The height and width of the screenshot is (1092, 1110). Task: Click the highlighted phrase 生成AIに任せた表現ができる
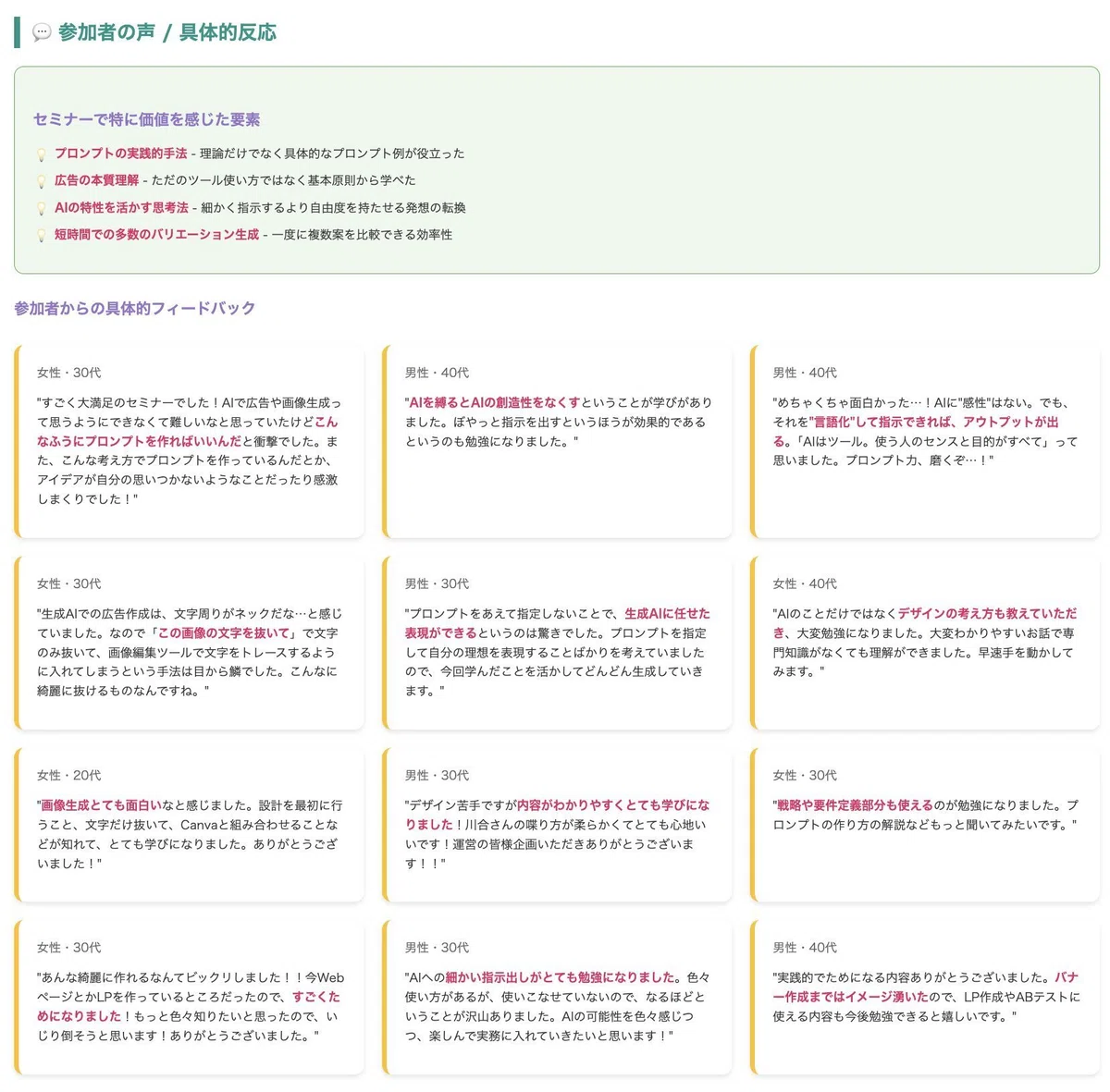(557, 623)
